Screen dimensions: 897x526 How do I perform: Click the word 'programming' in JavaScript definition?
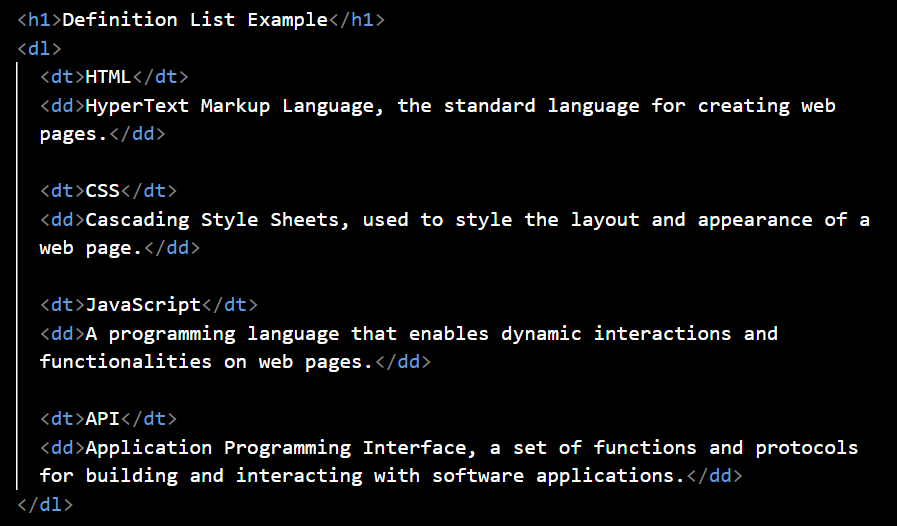tap(172, 334)
